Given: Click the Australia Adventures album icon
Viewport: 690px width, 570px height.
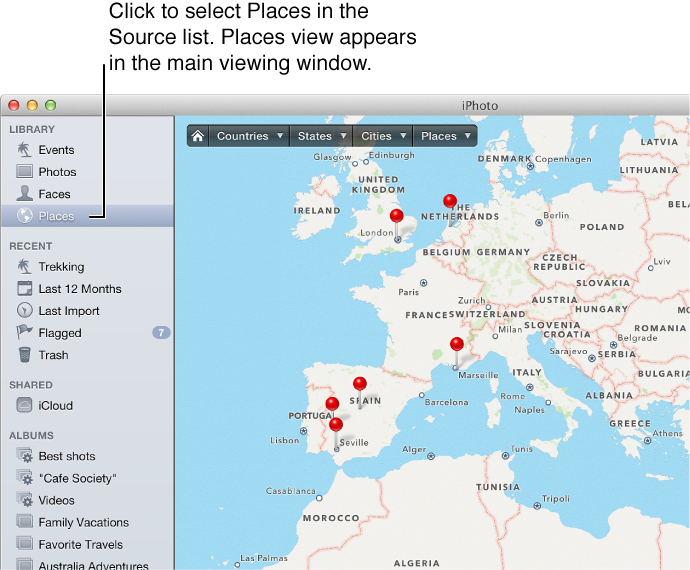Looking at the screenshot, I should tap(25, 564).
